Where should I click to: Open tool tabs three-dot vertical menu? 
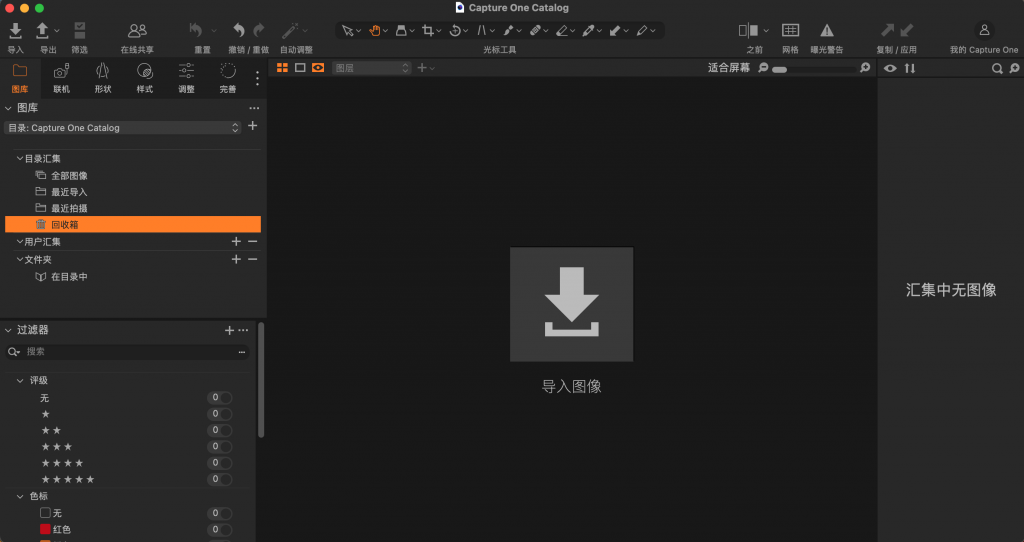pos(257,78)
